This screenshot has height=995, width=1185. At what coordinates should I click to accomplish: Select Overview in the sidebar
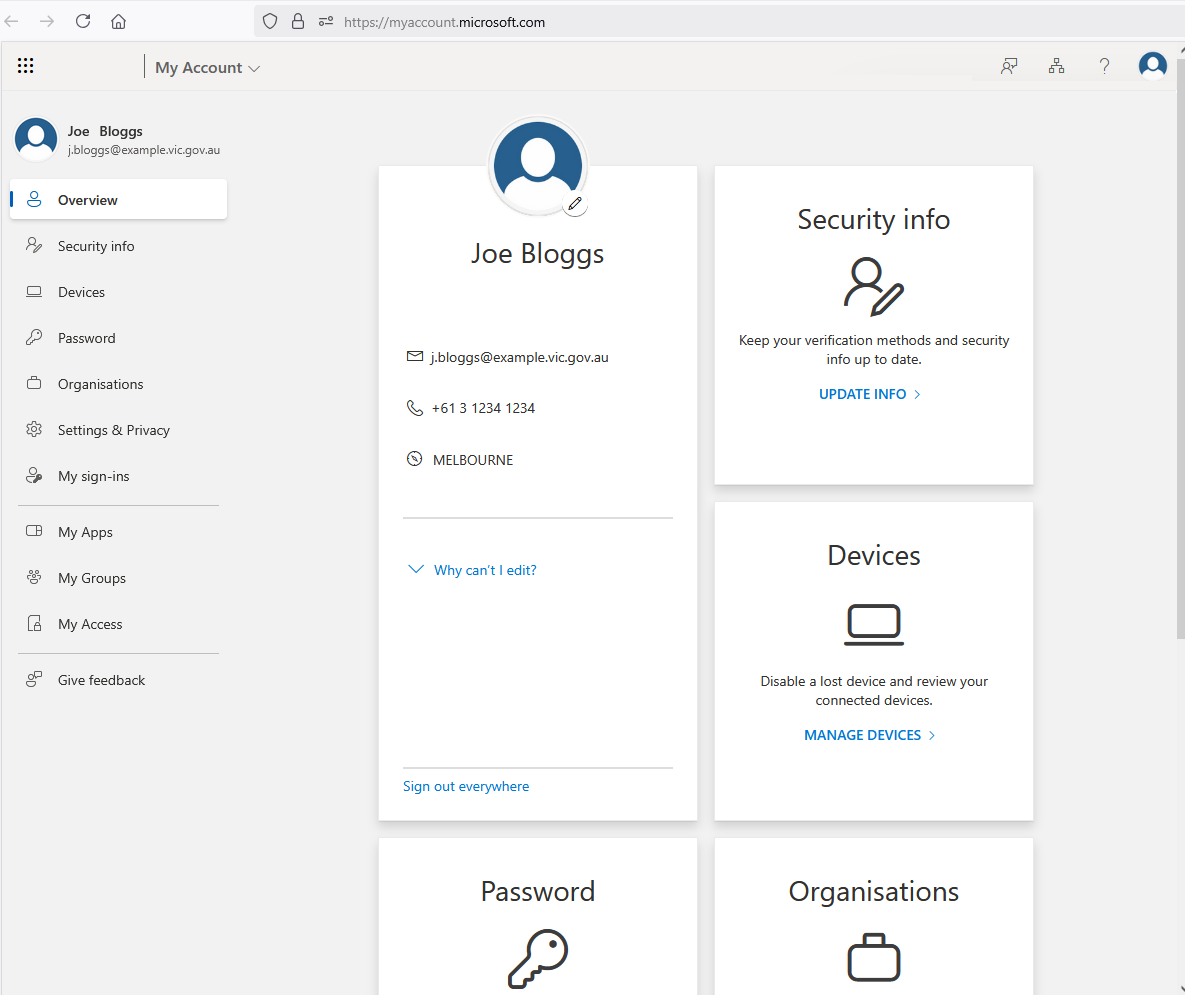click(119, 199)
